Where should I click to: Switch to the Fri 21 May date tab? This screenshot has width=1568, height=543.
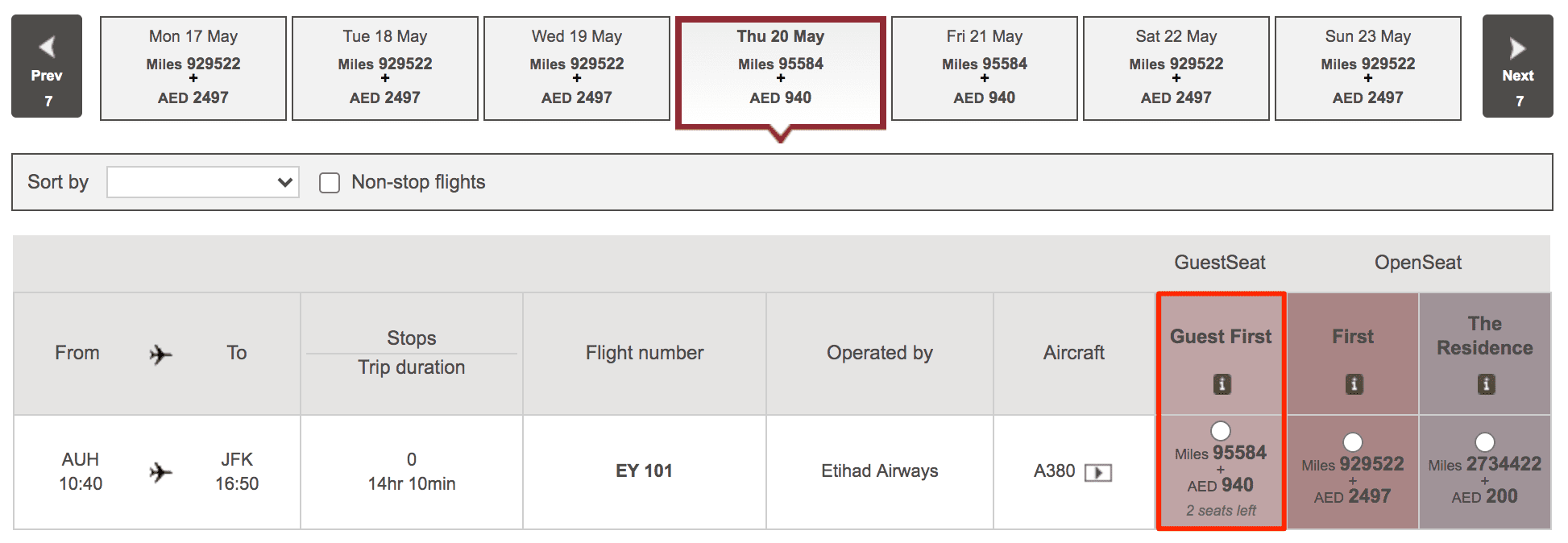coord(984,68)
